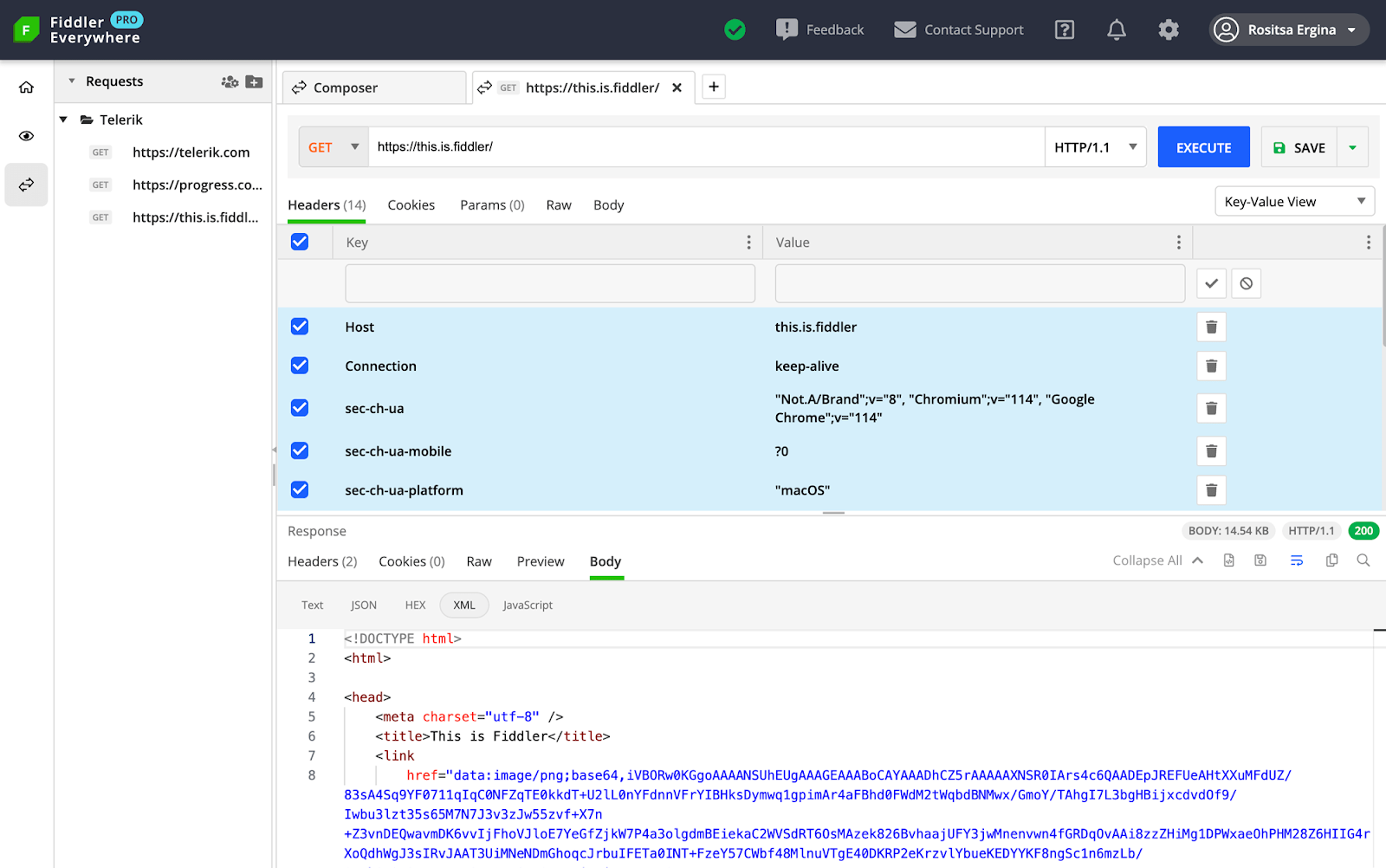Switch response body format to HEX
This screenshot has height=868, width=1386.
[416, 606]
